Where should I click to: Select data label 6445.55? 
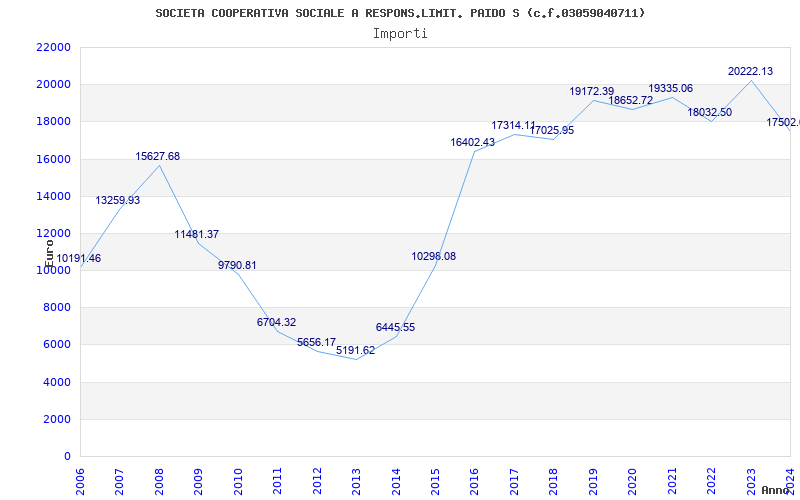[x=395, y=328]
